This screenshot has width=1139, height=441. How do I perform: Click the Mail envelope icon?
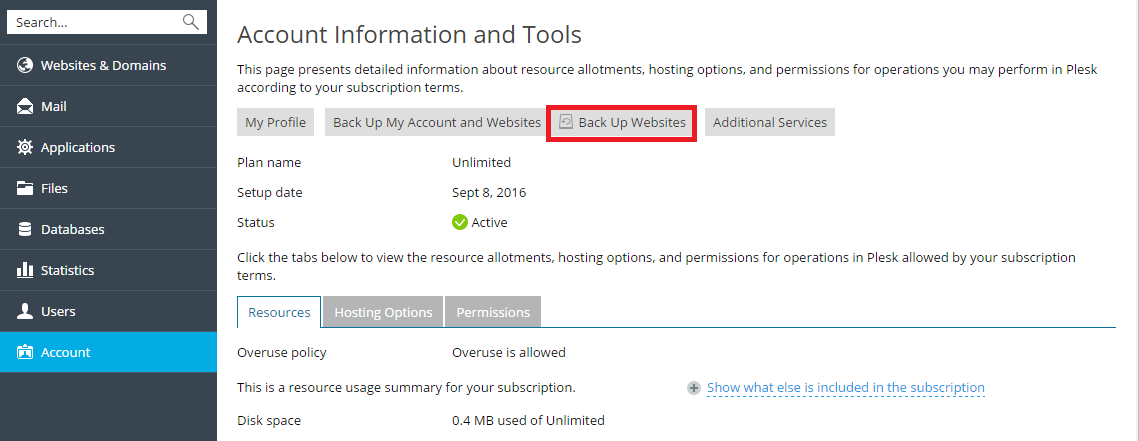point(25,106)
